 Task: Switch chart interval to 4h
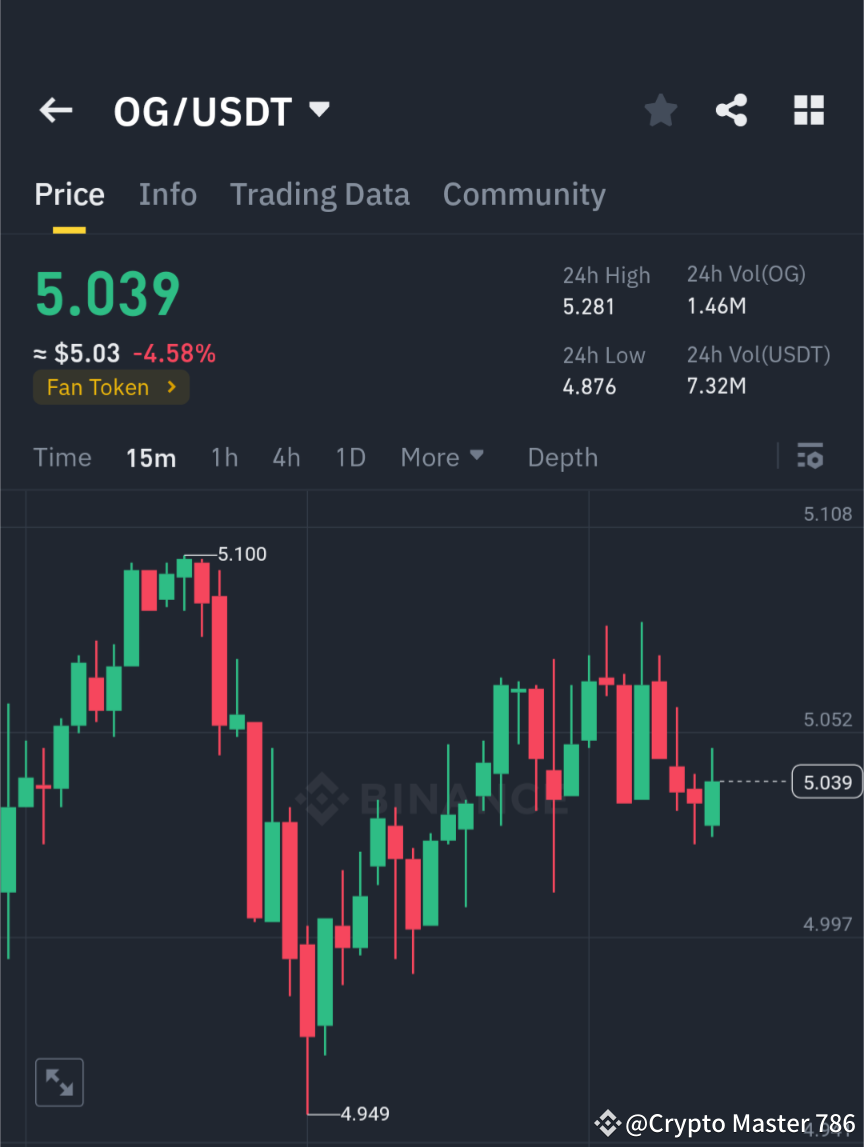pyautogui.click(x=286, y=457)
